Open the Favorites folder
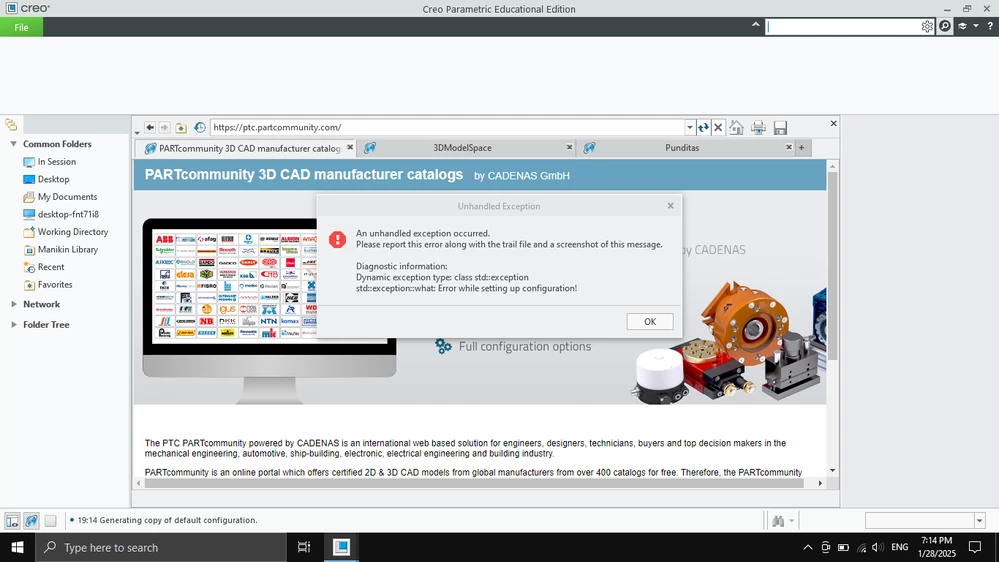999x562 pixels. pyautogui.click(x=48, y=285)
